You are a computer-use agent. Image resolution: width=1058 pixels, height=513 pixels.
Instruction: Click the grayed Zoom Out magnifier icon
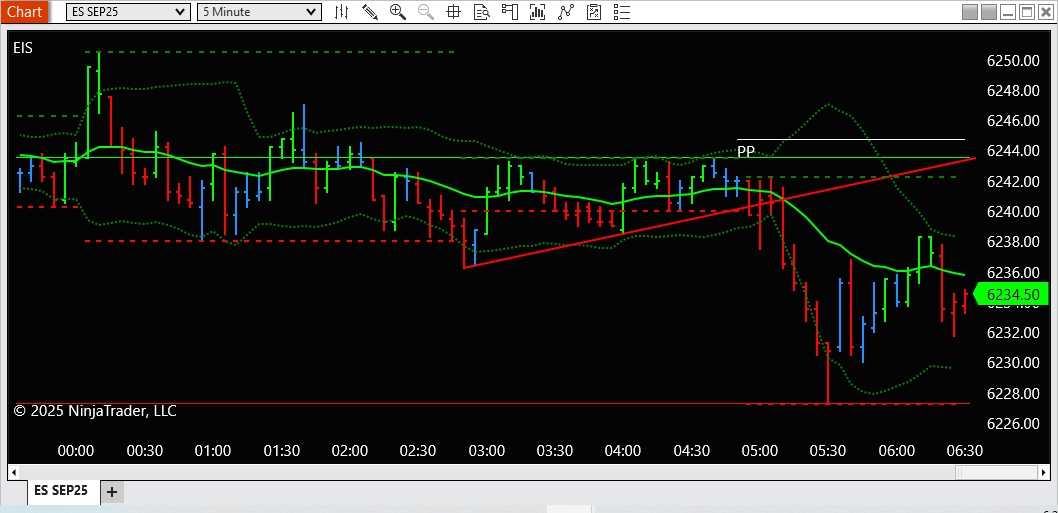(x=426, y=11)
